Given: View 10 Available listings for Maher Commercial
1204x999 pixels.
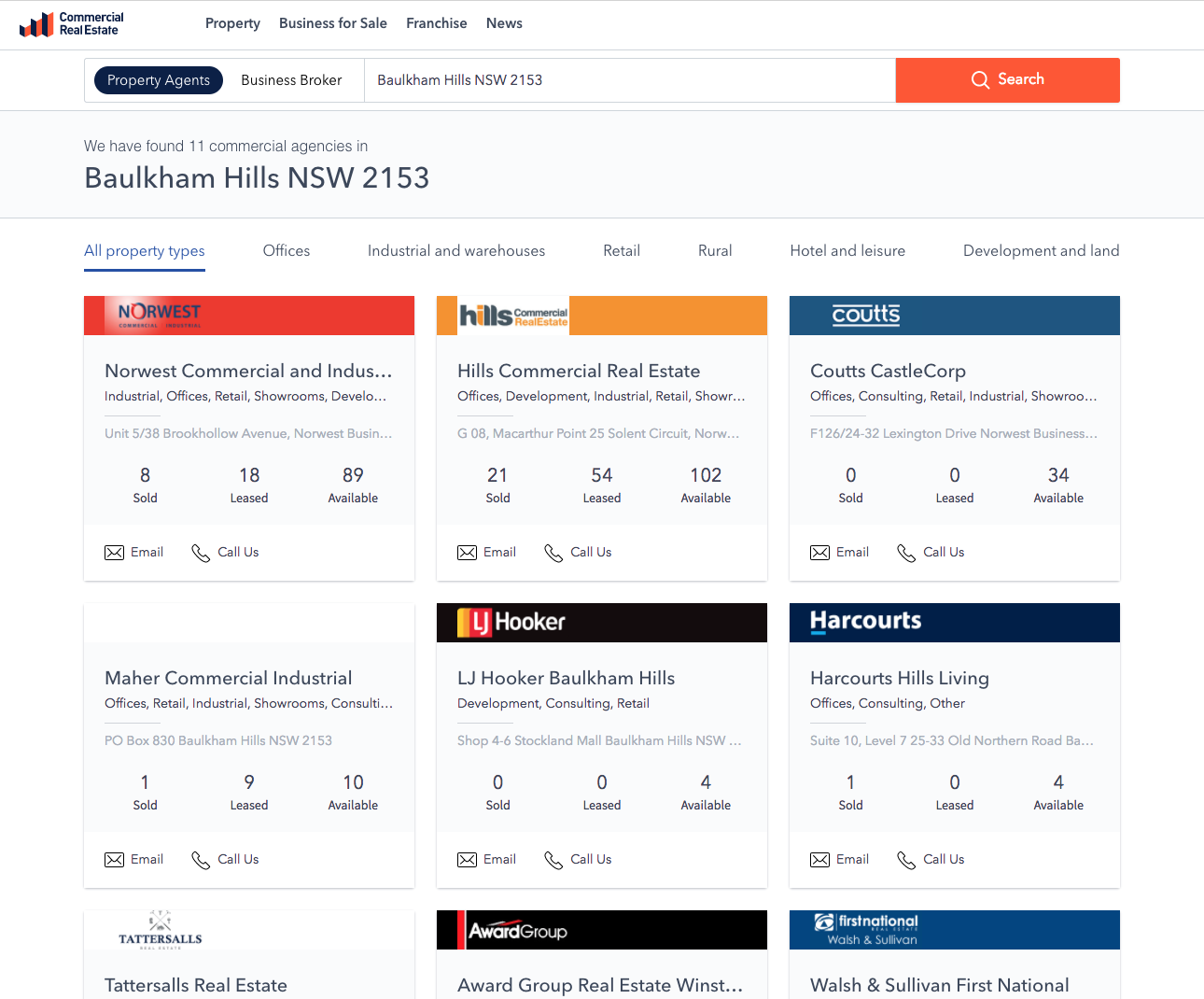Looking at the screenshot, I should pos(353,793).
